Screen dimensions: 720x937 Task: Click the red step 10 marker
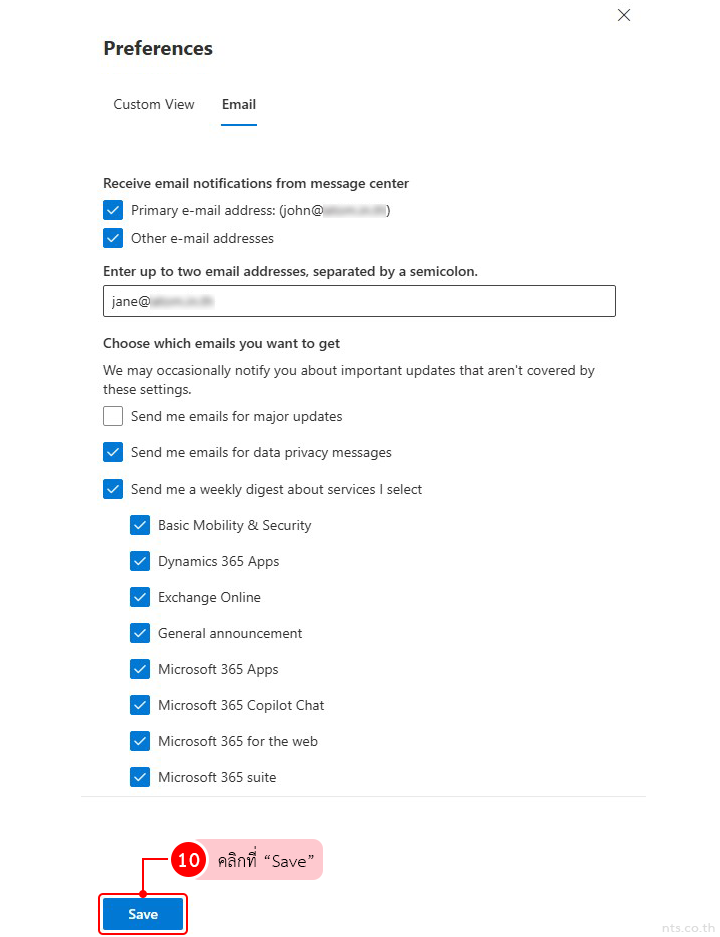(188, 860)
